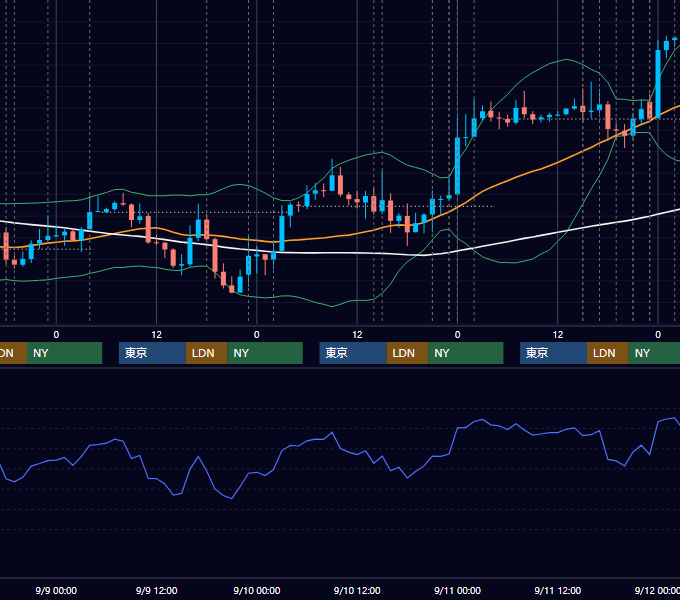Click hour label 0 above 9/11 00:00
680x600 pixels.
(457, 335)
